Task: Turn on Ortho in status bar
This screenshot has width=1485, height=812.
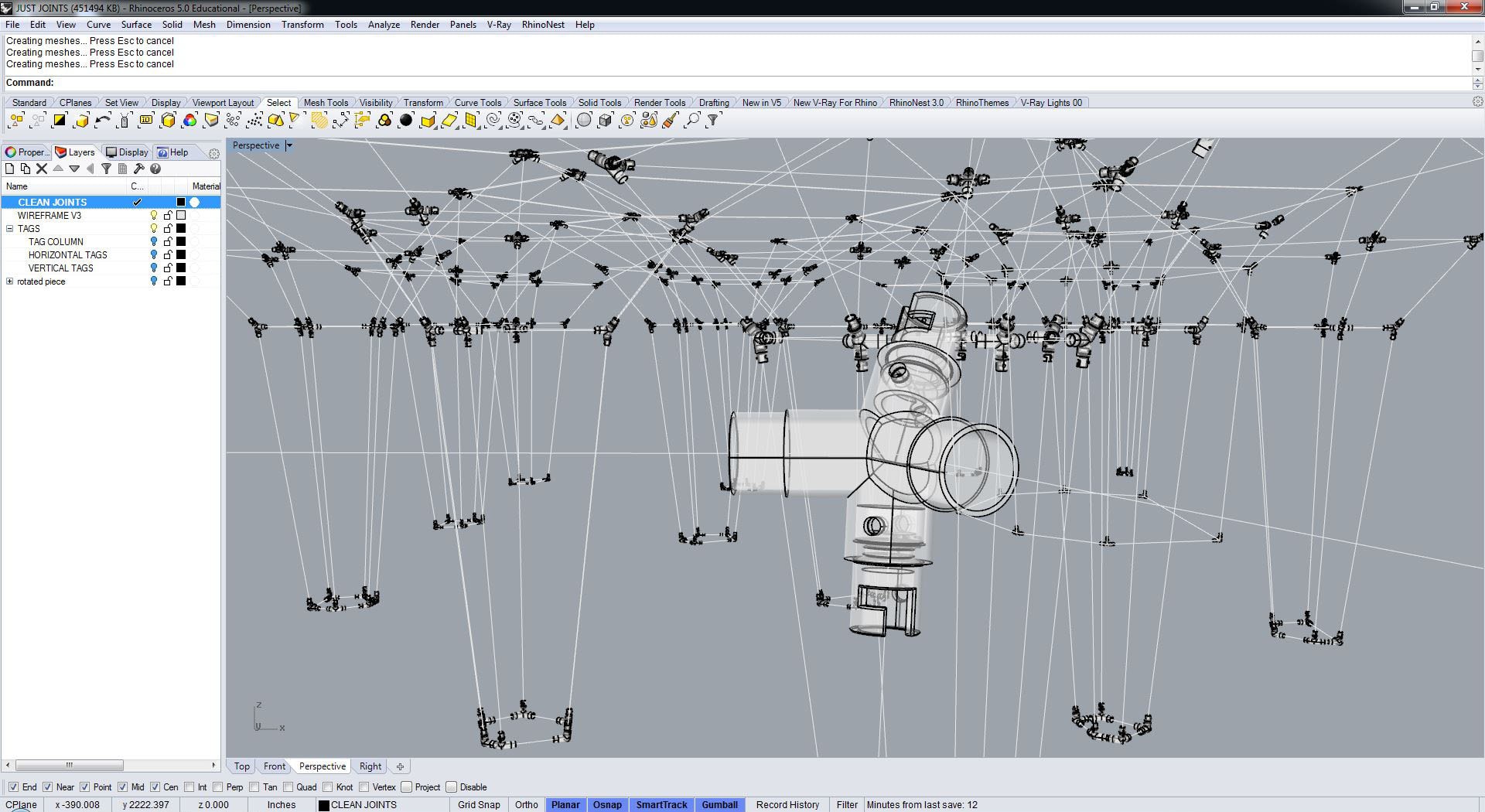Action: tap(526, 805)
